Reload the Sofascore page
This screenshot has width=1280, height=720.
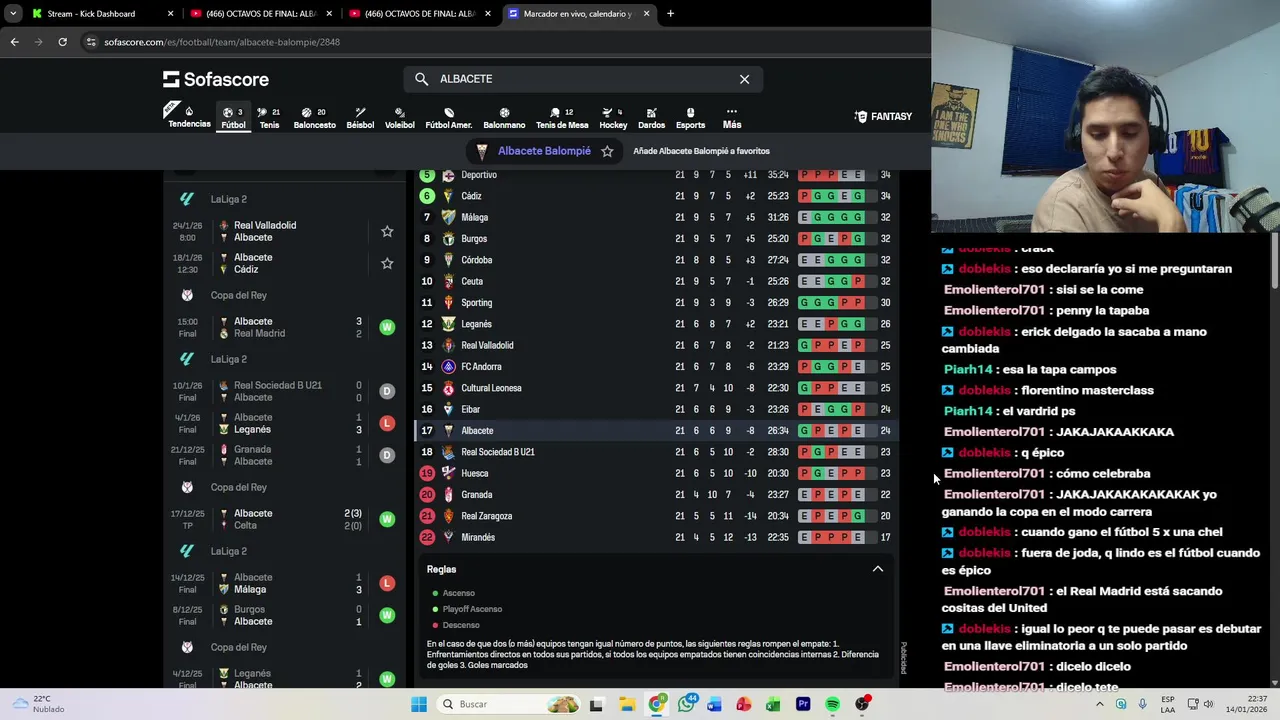(62, 42)
